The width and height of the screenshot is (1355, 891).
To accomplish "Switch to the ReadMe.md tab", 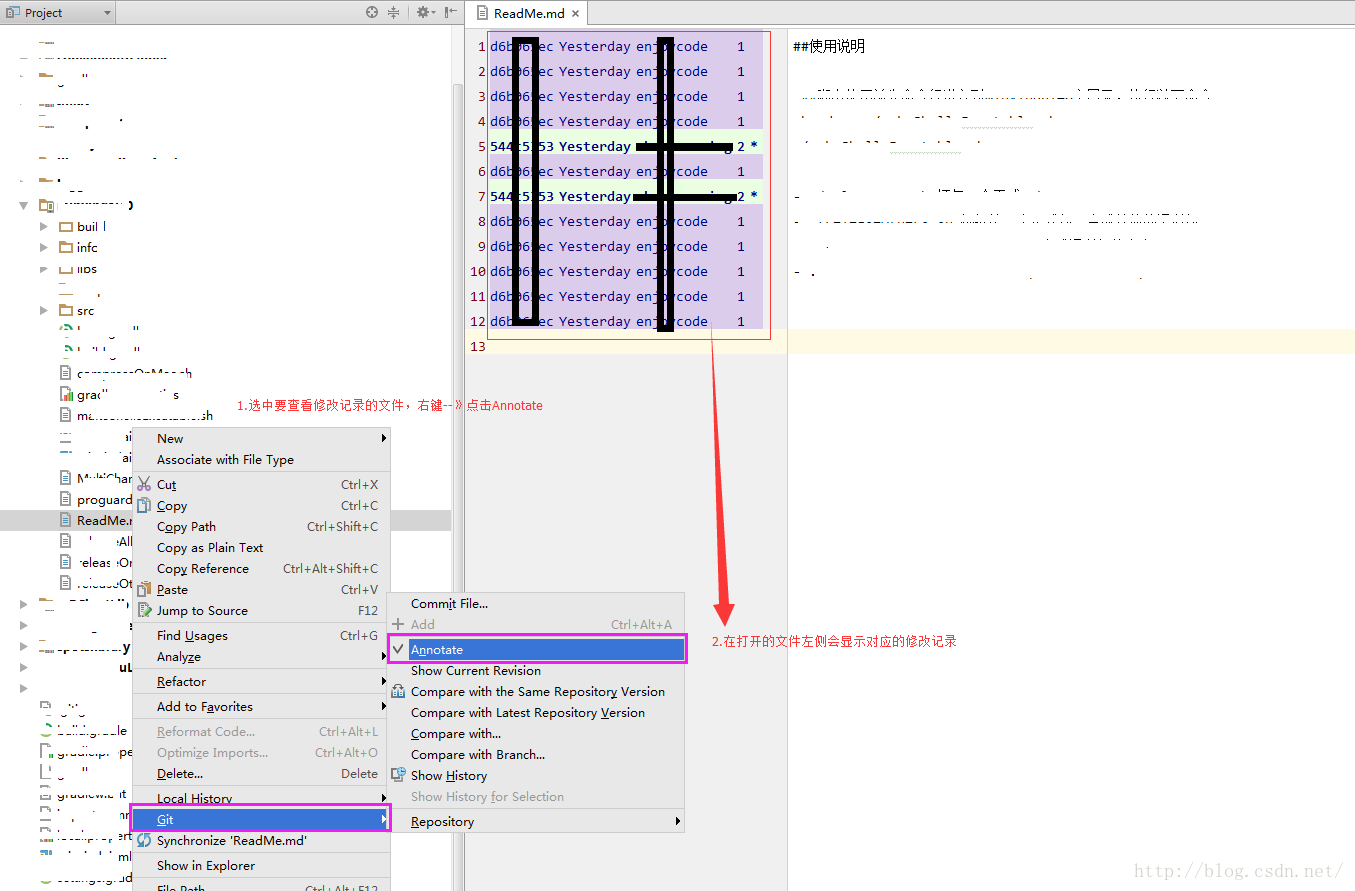I will click(x=529, y=14).
